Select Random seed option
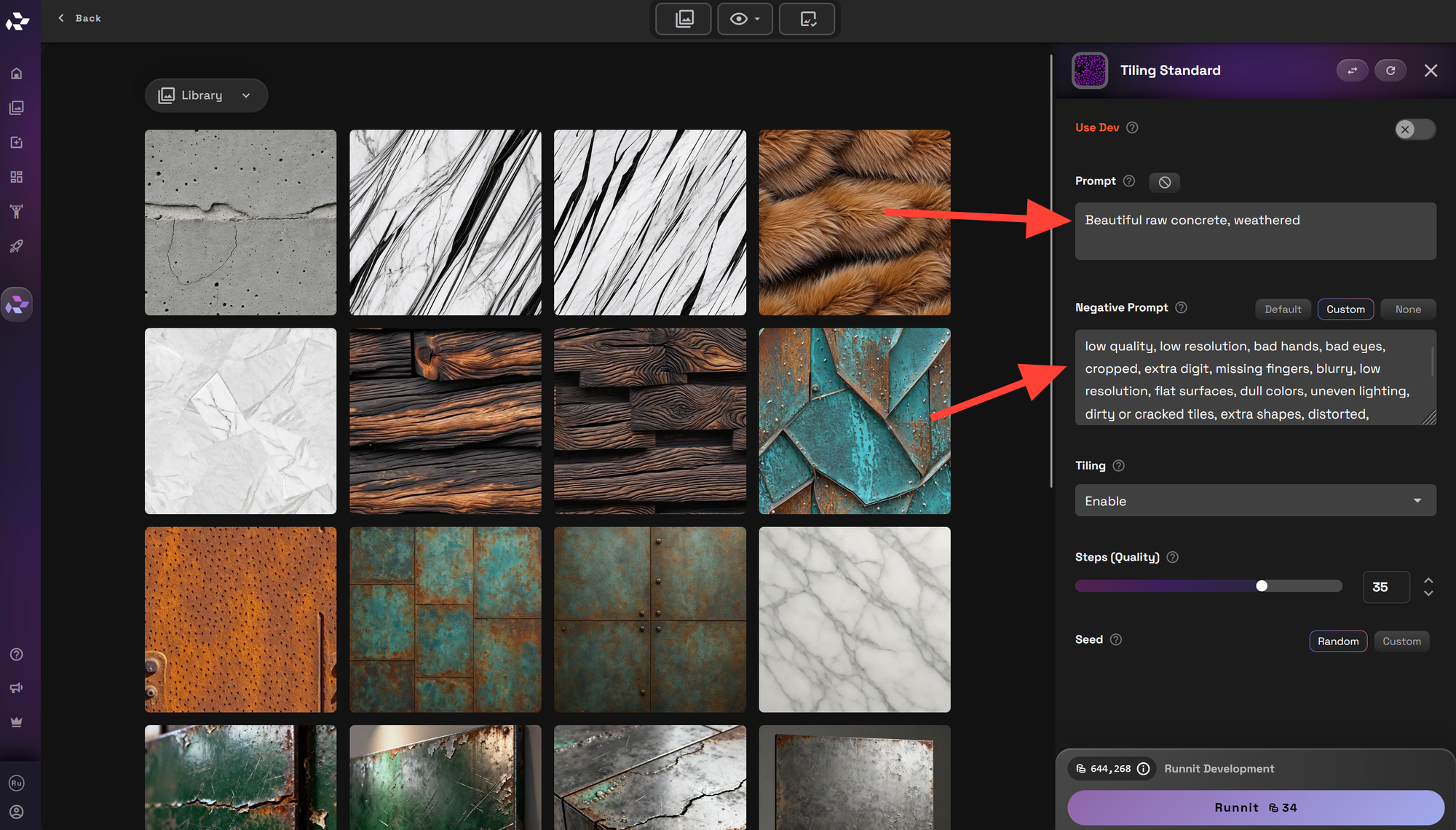The height and width of the screenshot is (830, 1456). point(1337,641)
